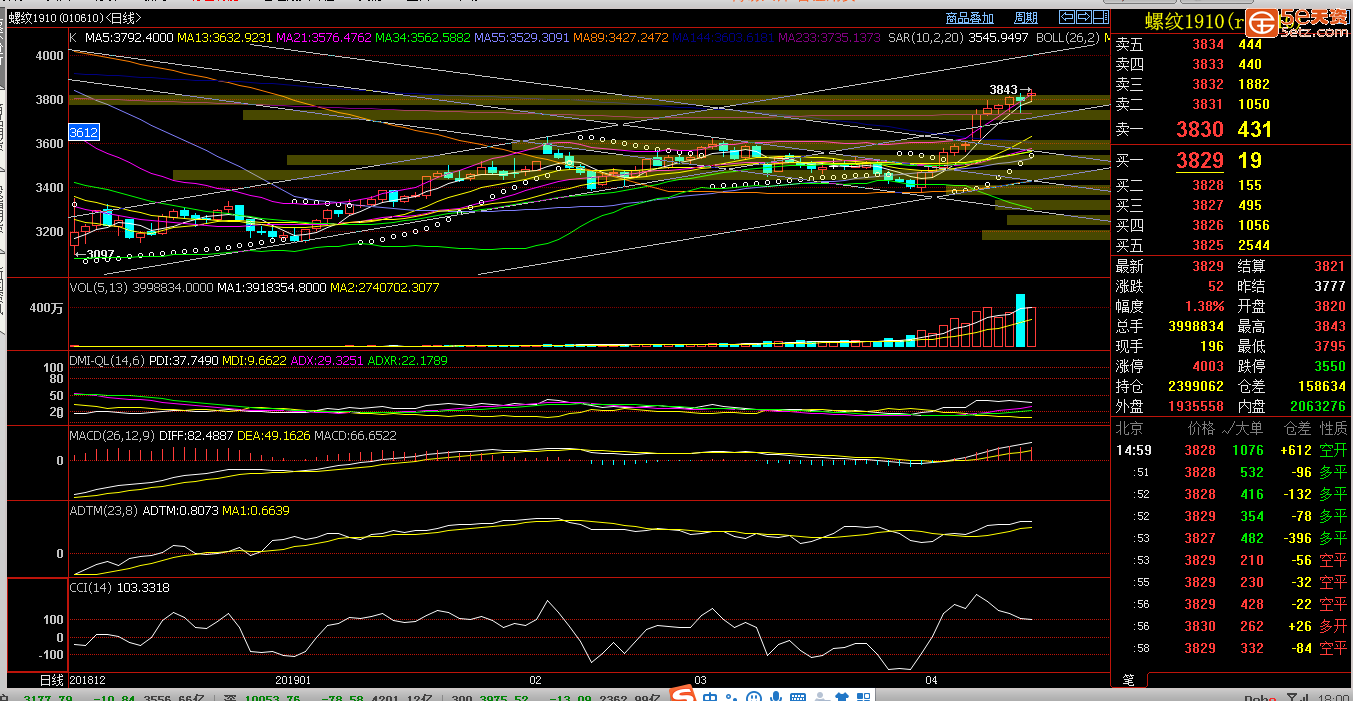This screenshot has height=701, width=1353.
Task: Click the CCI(14) indicator label
Action: [x=92, y=588]
